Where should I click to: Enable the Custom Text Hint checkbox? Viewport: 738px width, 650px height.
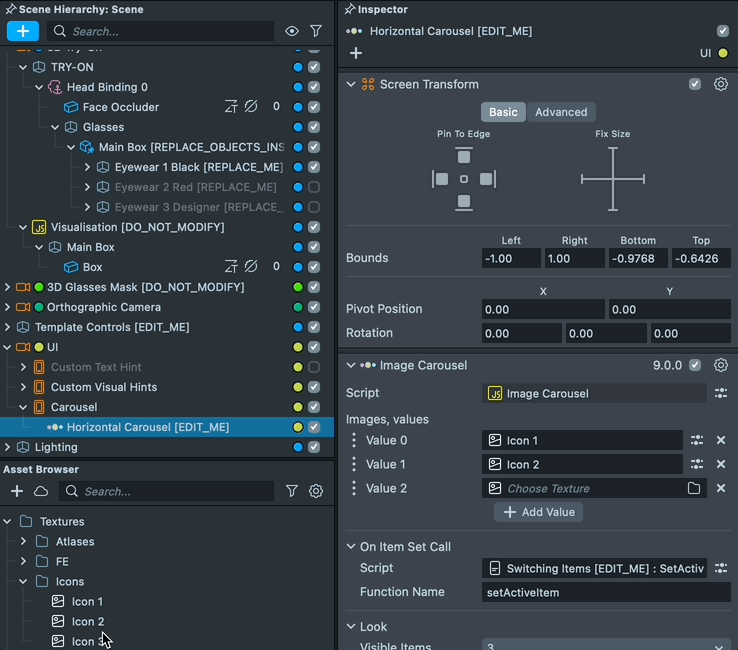[x=314, y=367]
